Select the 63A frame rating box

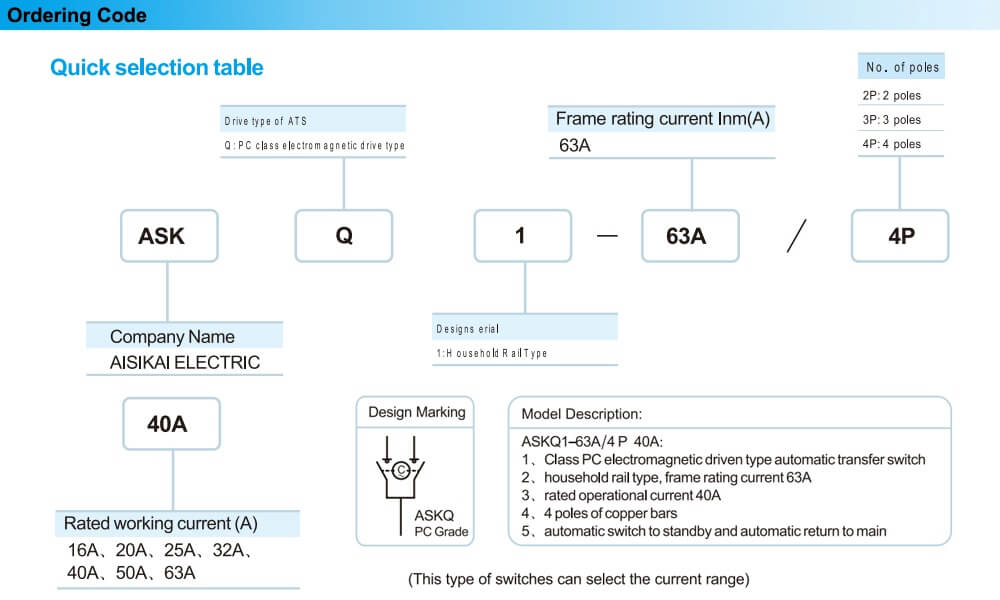(x=689, y=236)
